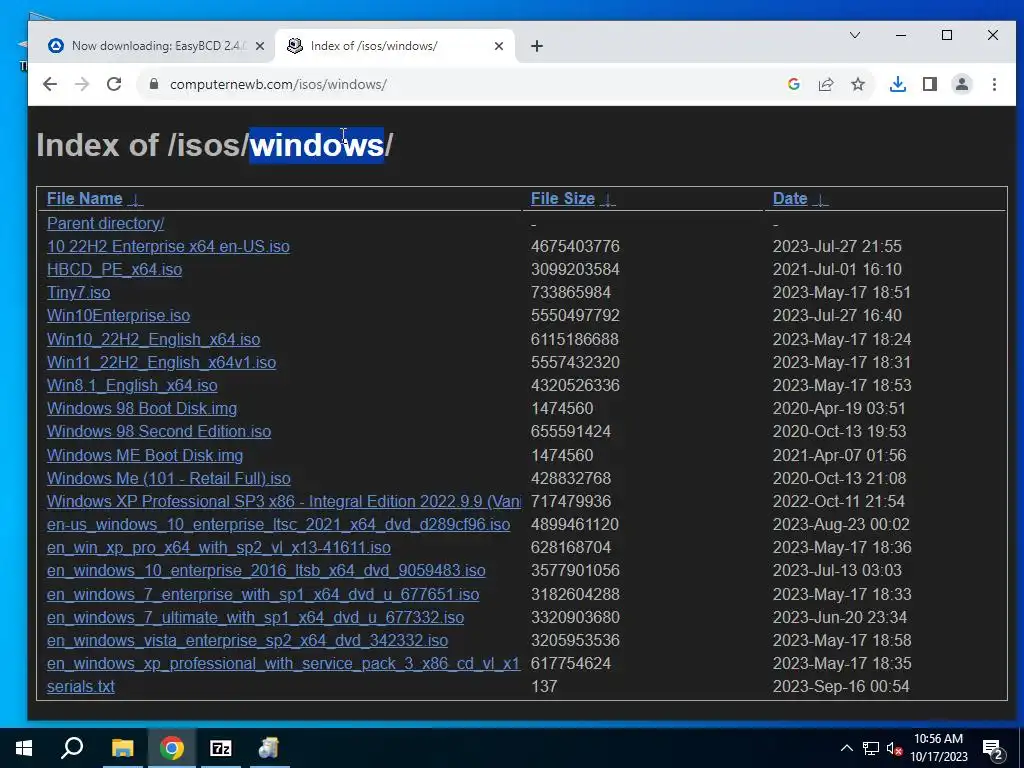Download Windows 98 Second Edition.iso
Image resolution: width=1024 pixels, height=768 pixels.
click(159, 432)
